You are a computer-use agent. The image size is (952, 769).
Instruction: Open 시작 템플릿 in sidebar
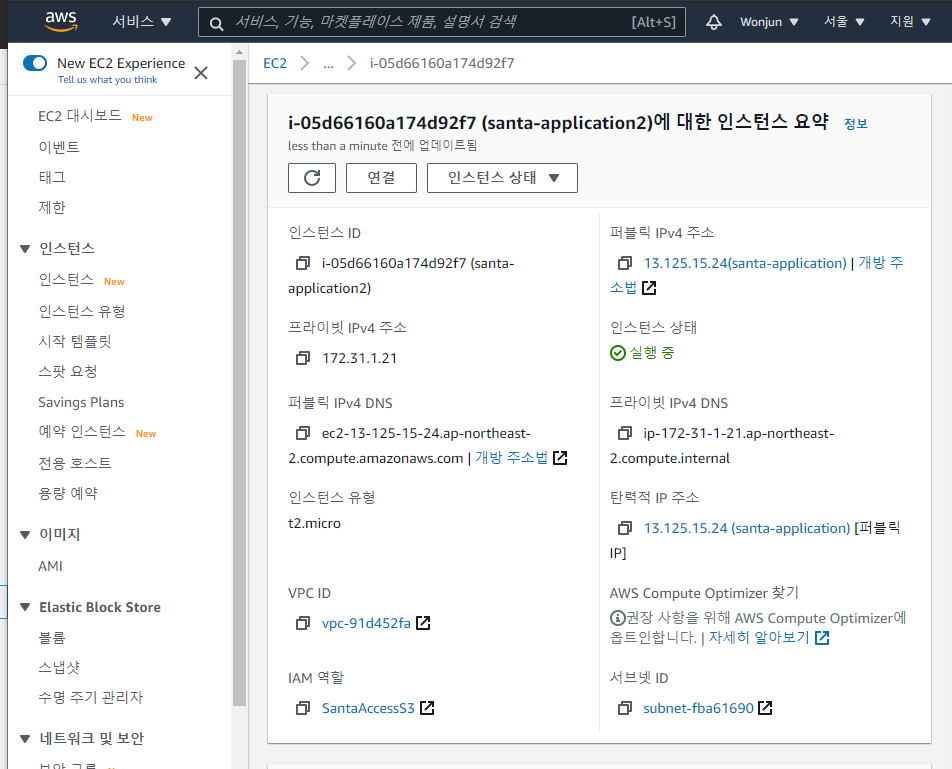75,341
